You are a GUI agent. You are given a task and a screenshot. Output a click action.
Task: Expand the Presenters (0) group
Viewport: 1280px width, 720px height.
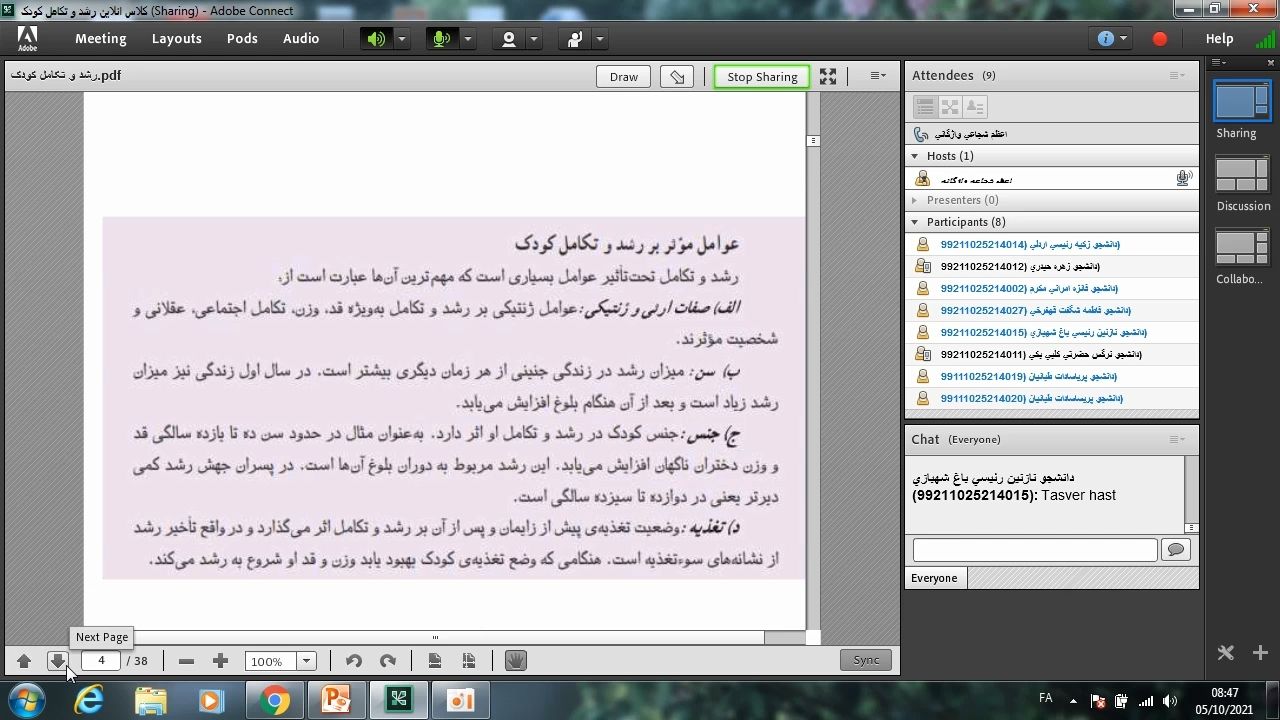(x=914, y=200)
